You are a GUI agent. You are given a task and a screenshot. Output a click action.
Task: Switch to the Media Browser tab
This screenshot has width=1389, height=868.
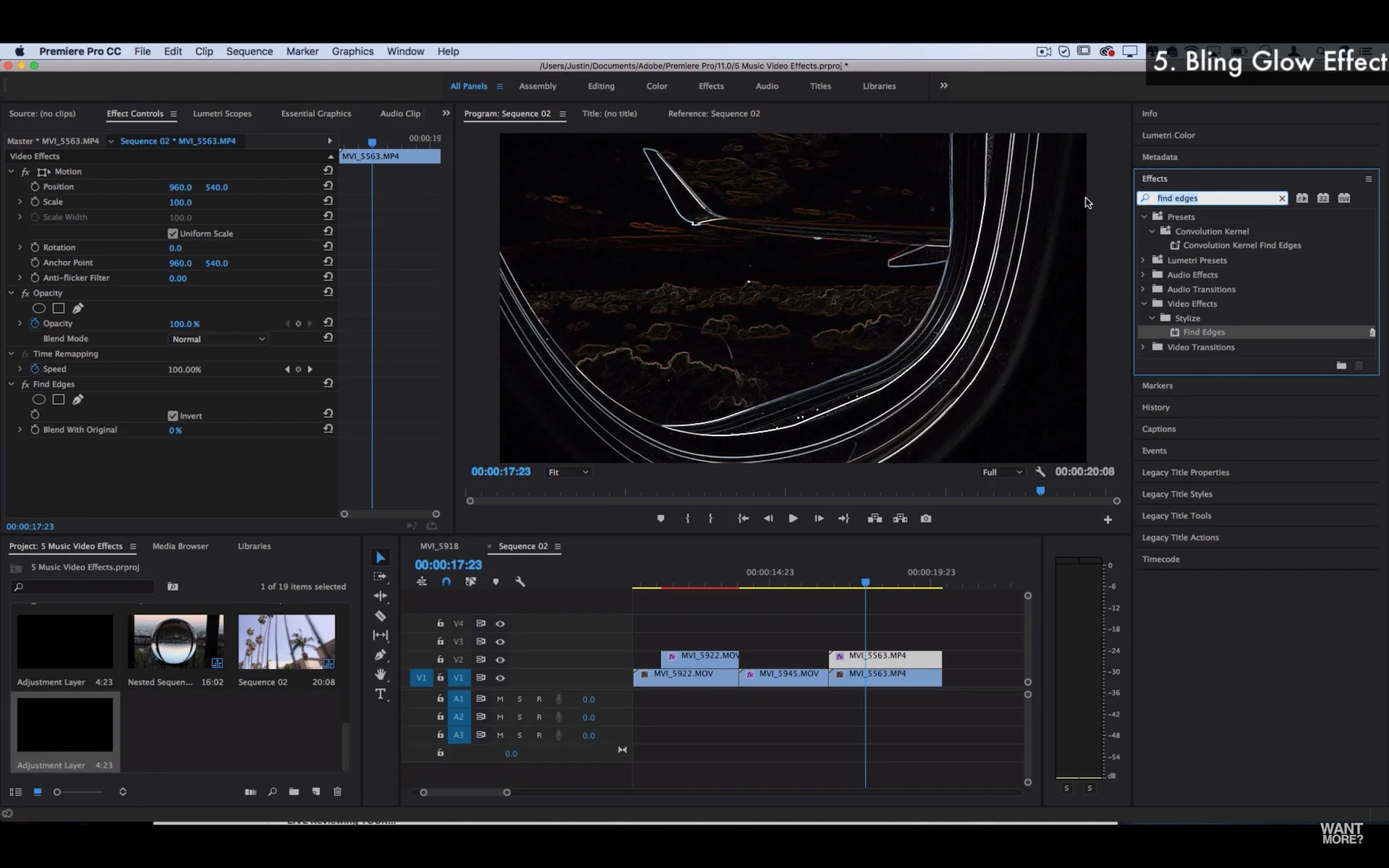180,546
